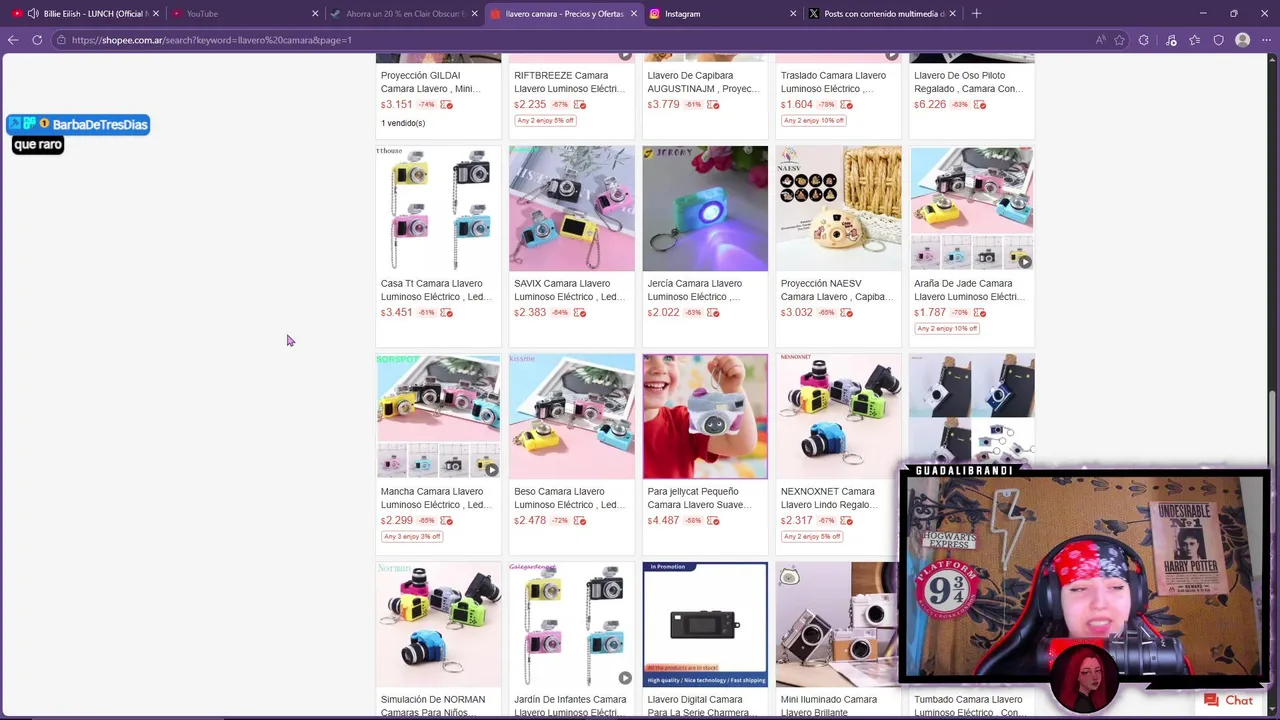Click coupon icon beside $3.451 price
The height and width of the screenshot is (720, 1280).
pyautogui.click(x=447, y=313)
